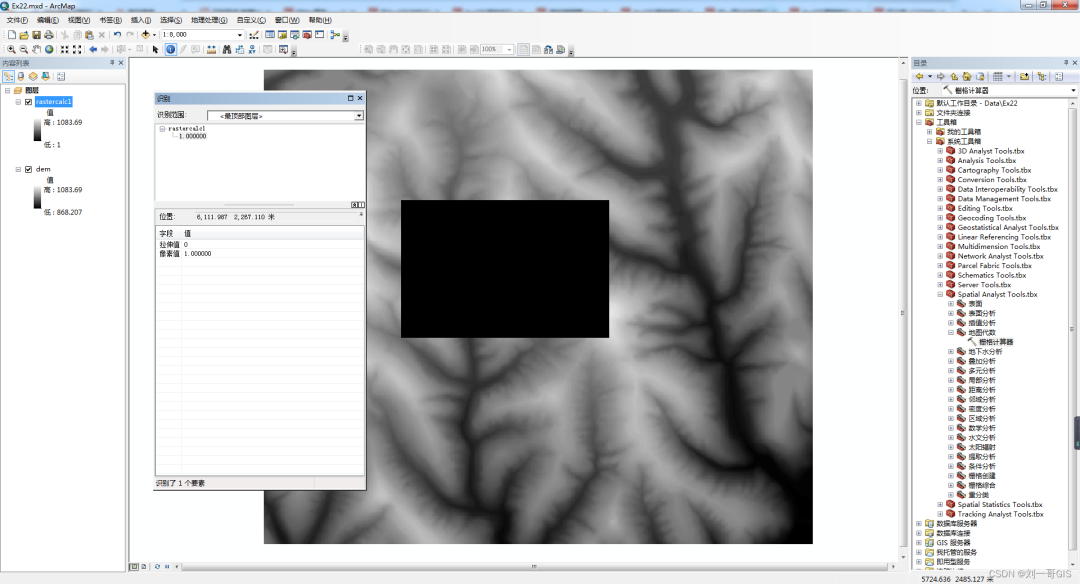Screen dimensions: 1080x584
Task: Open the Identify from layers dropdown
Action: coord(359,116)
